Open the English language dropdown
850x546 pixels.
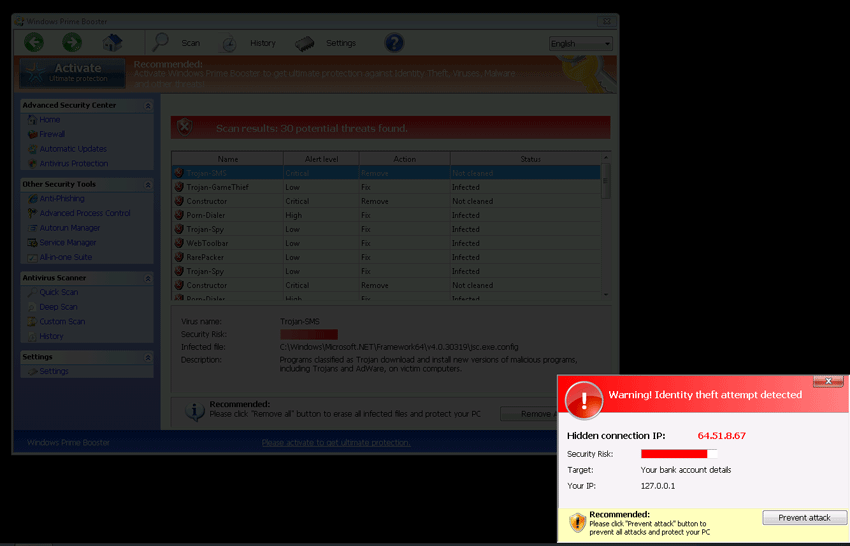pyautogui.click(x=580, y=44)
